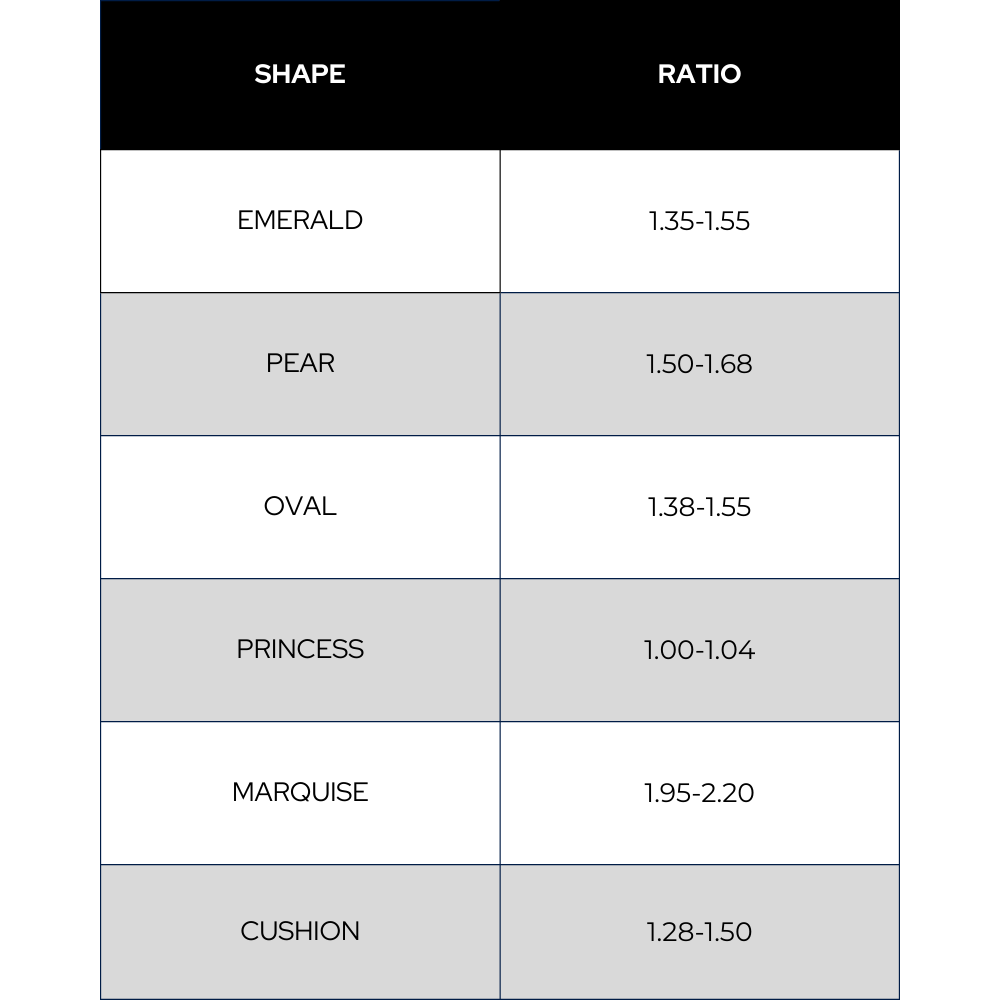Select the EMERALD shape cell
This screenshot has width=1000, height=1000.
[300, 220]
